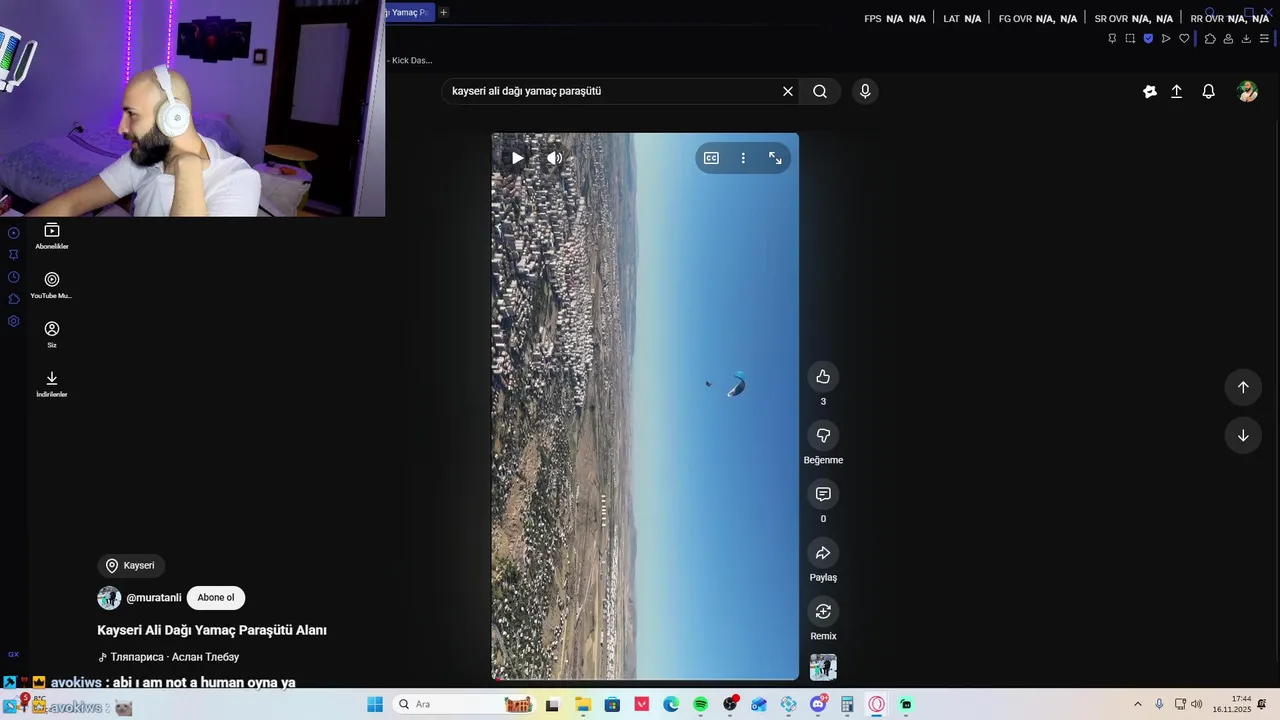
Task: Clear the YouTube search query
Action: coord(788,91)
